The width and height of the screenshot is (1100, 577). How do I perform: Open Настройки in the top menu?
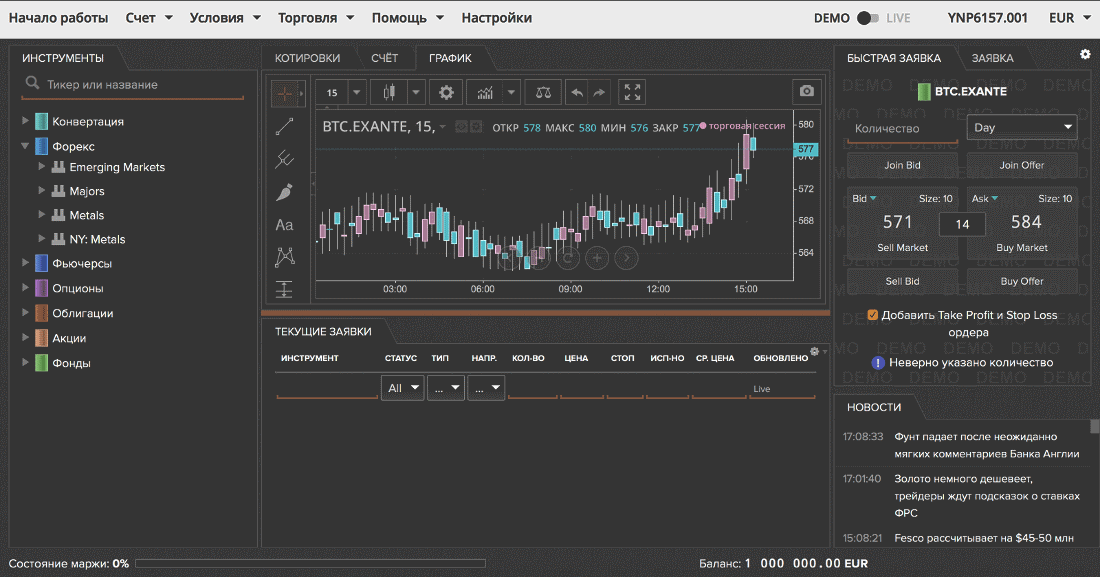point(497,18)
